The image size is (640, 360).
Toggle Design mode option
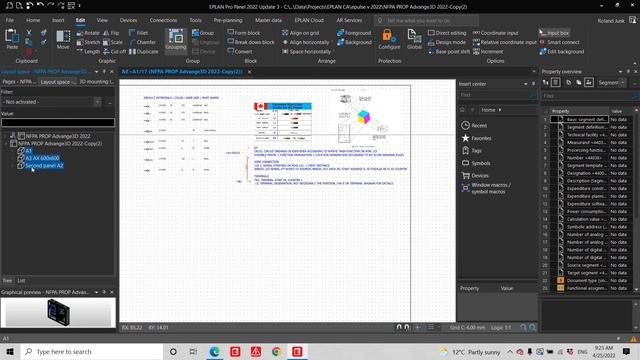(x=447, y=42)
